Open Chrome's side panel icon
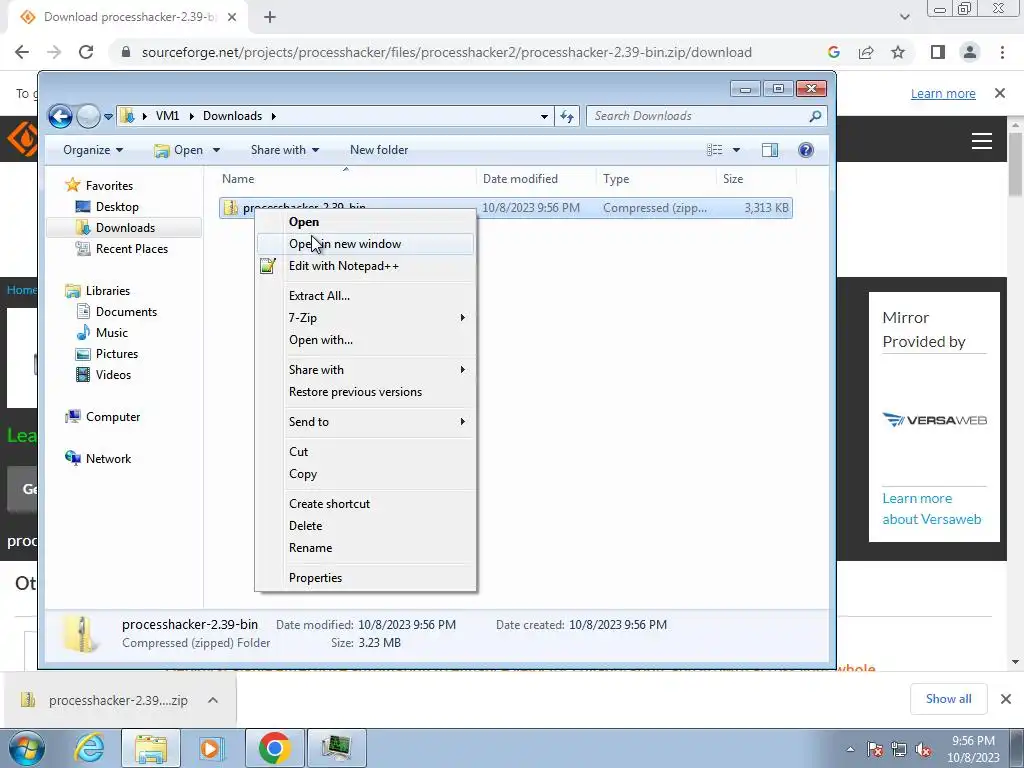Screen dimensions: 1024x768 tap(938, 52)
